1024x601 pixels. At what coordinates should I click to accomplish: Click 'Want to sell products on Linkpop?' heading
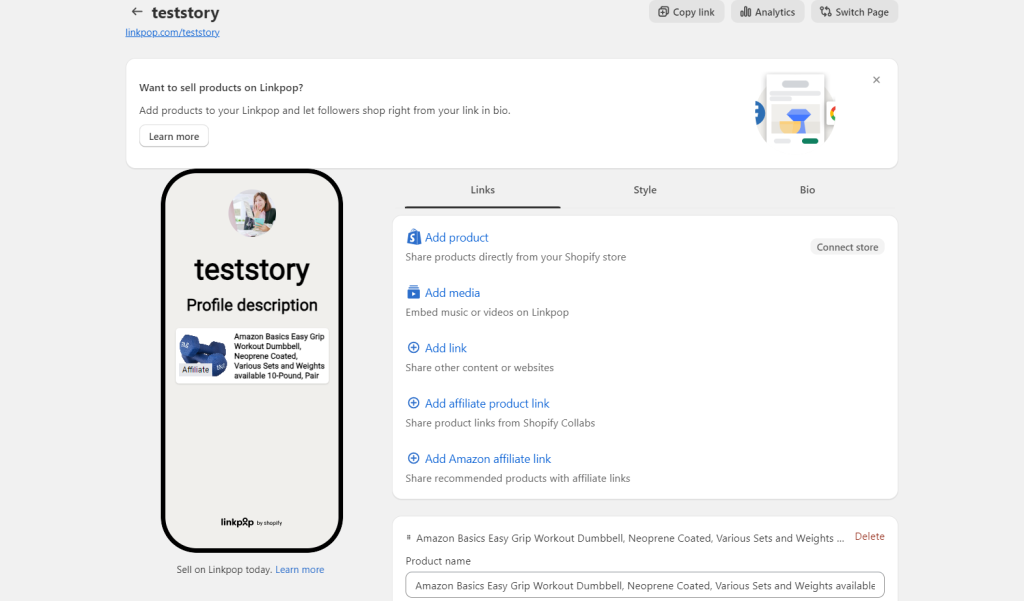click(x=221, y=88)
